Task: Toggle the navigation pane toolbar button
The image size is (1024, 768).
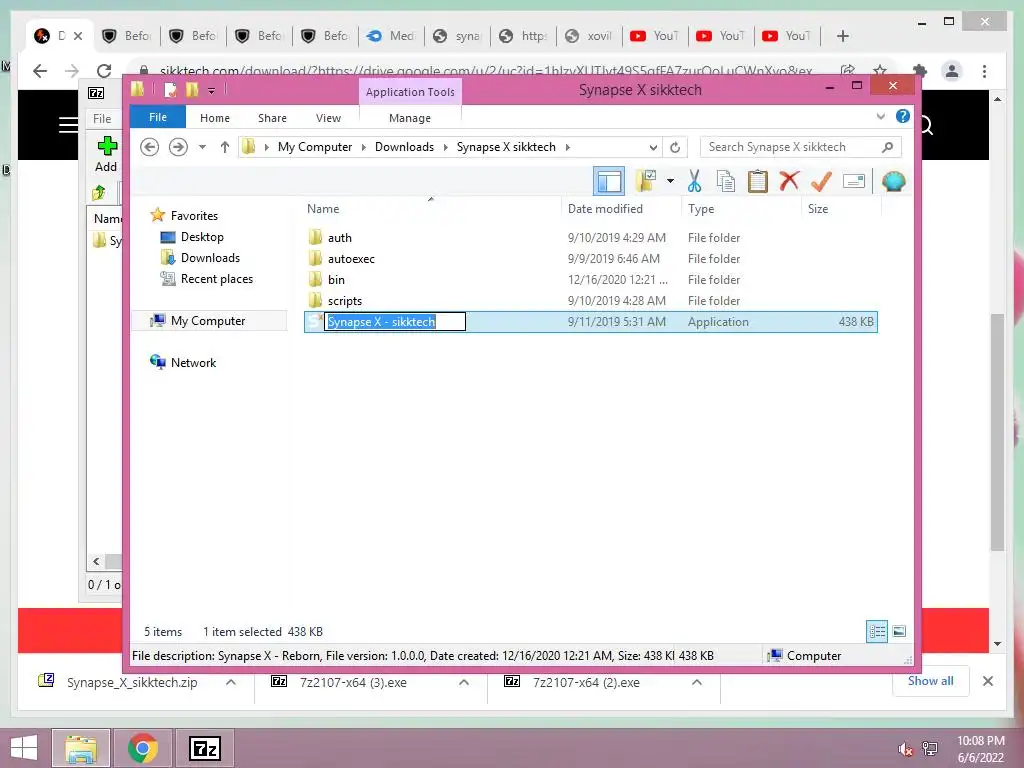Action: click(609, 181)
